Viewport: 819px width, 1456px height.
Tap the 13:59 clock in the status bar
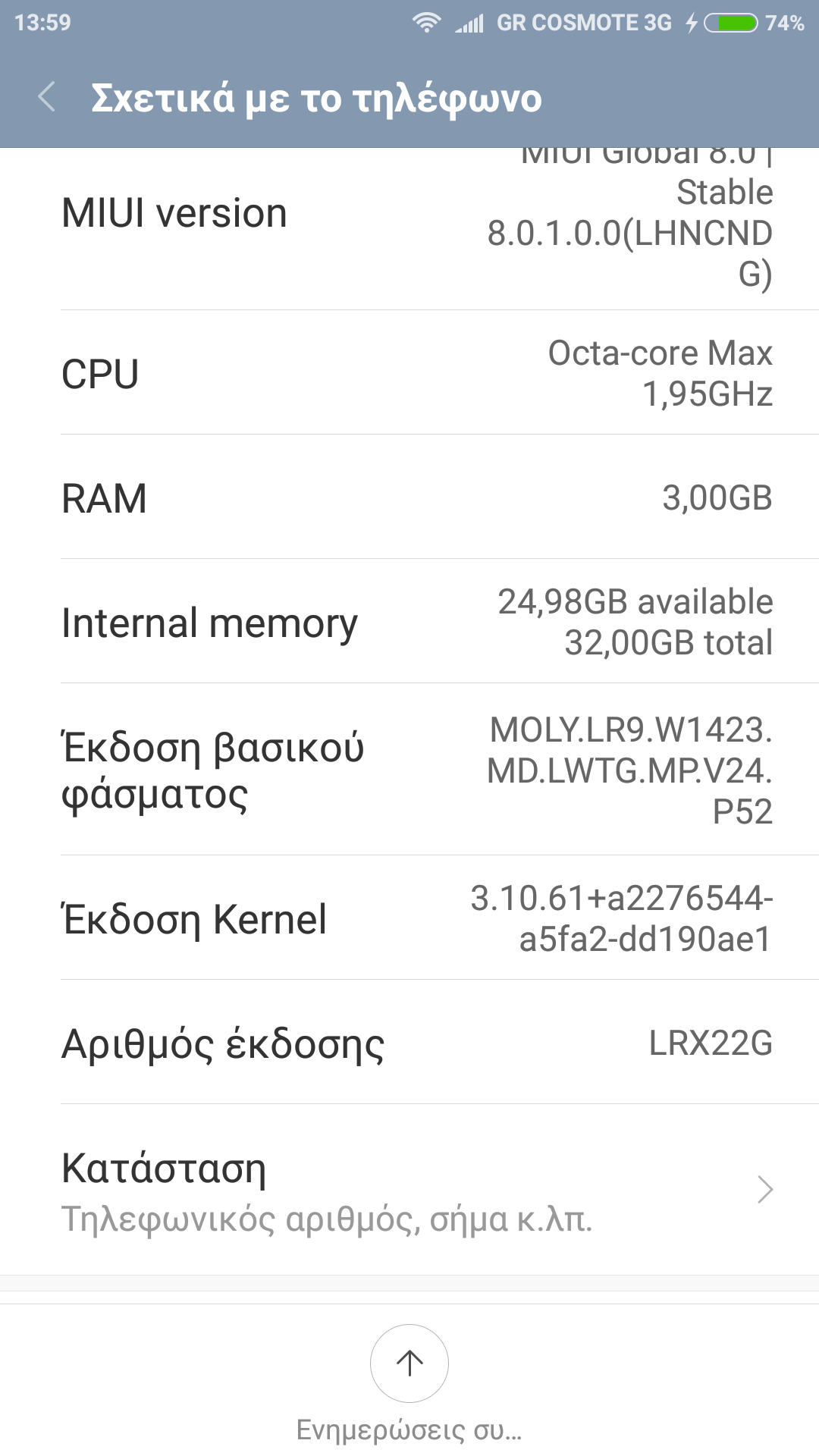click(42, 23)
